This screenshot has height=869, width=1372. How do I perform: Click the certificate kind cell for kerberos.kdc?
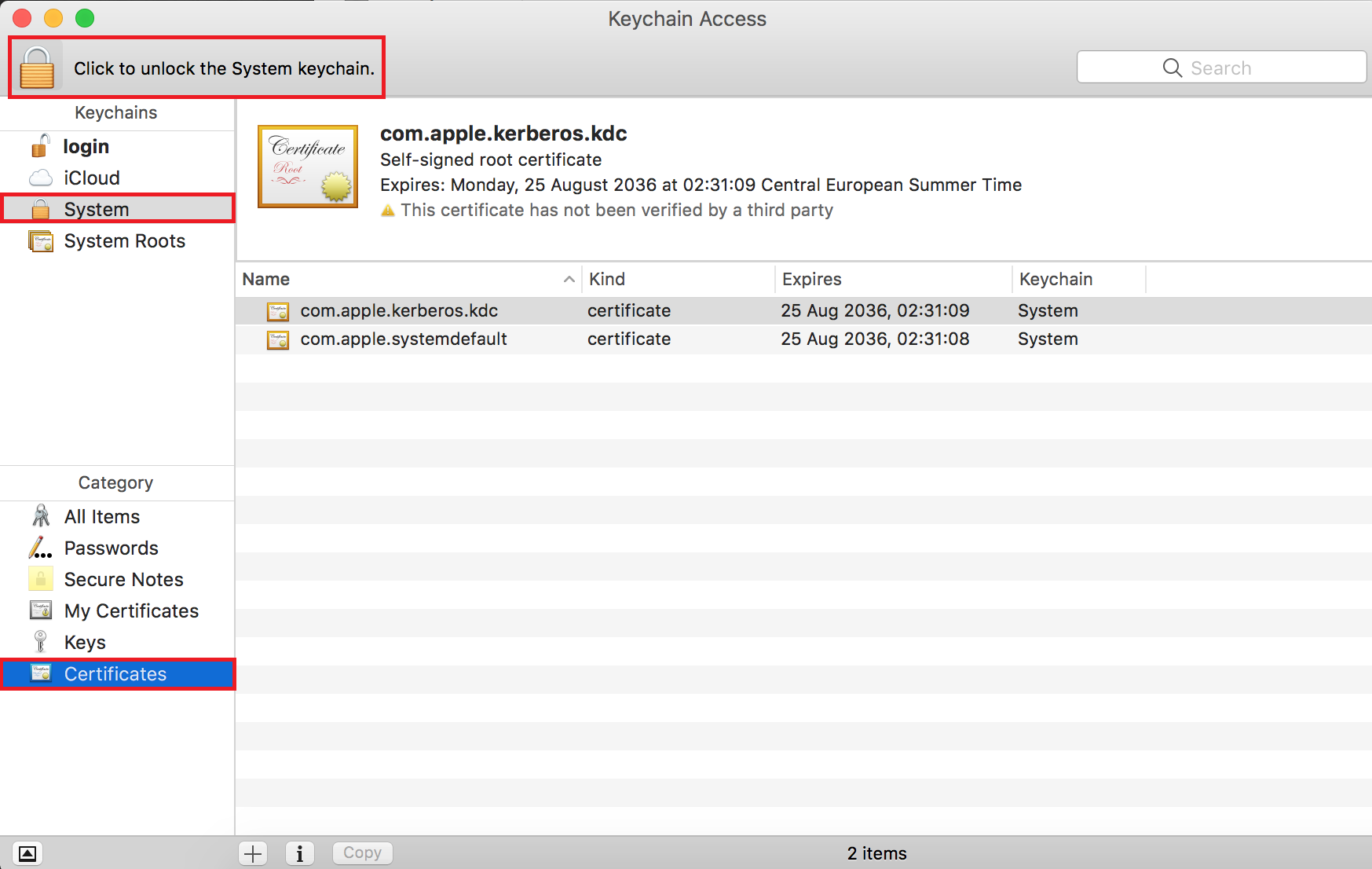(629, 311)
